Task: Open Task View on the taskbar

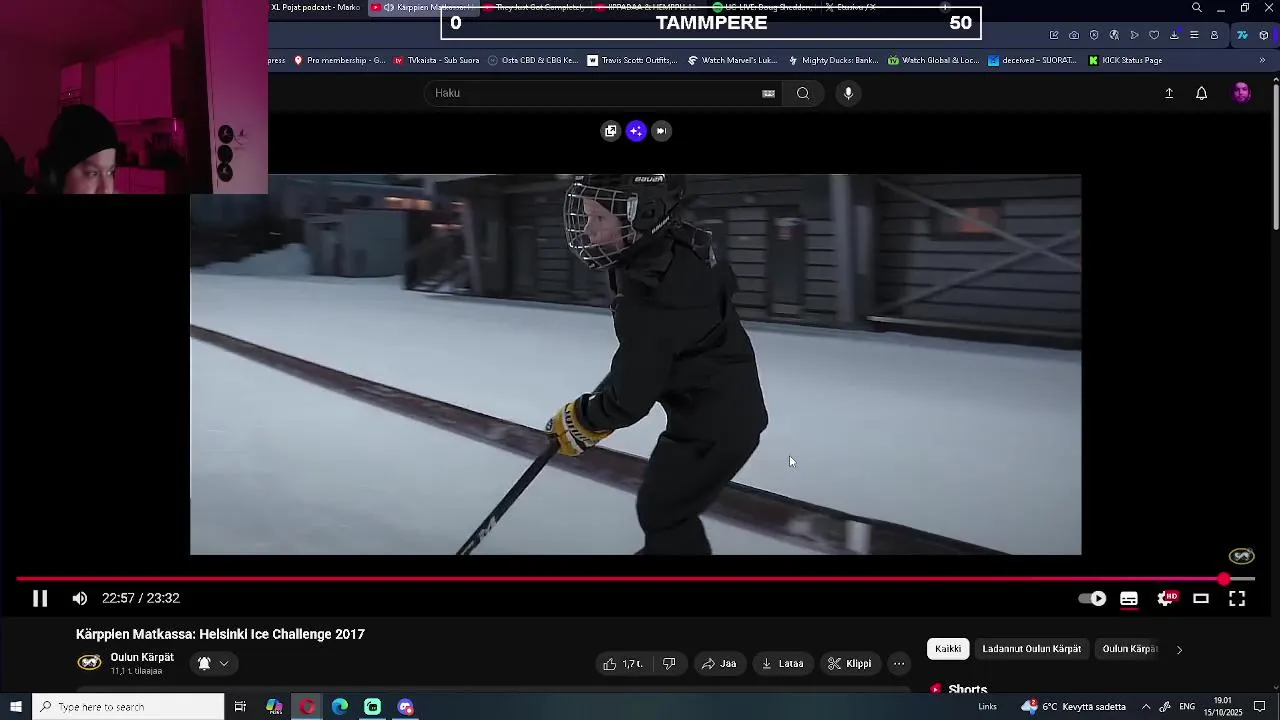Action: tap(240, 707)
